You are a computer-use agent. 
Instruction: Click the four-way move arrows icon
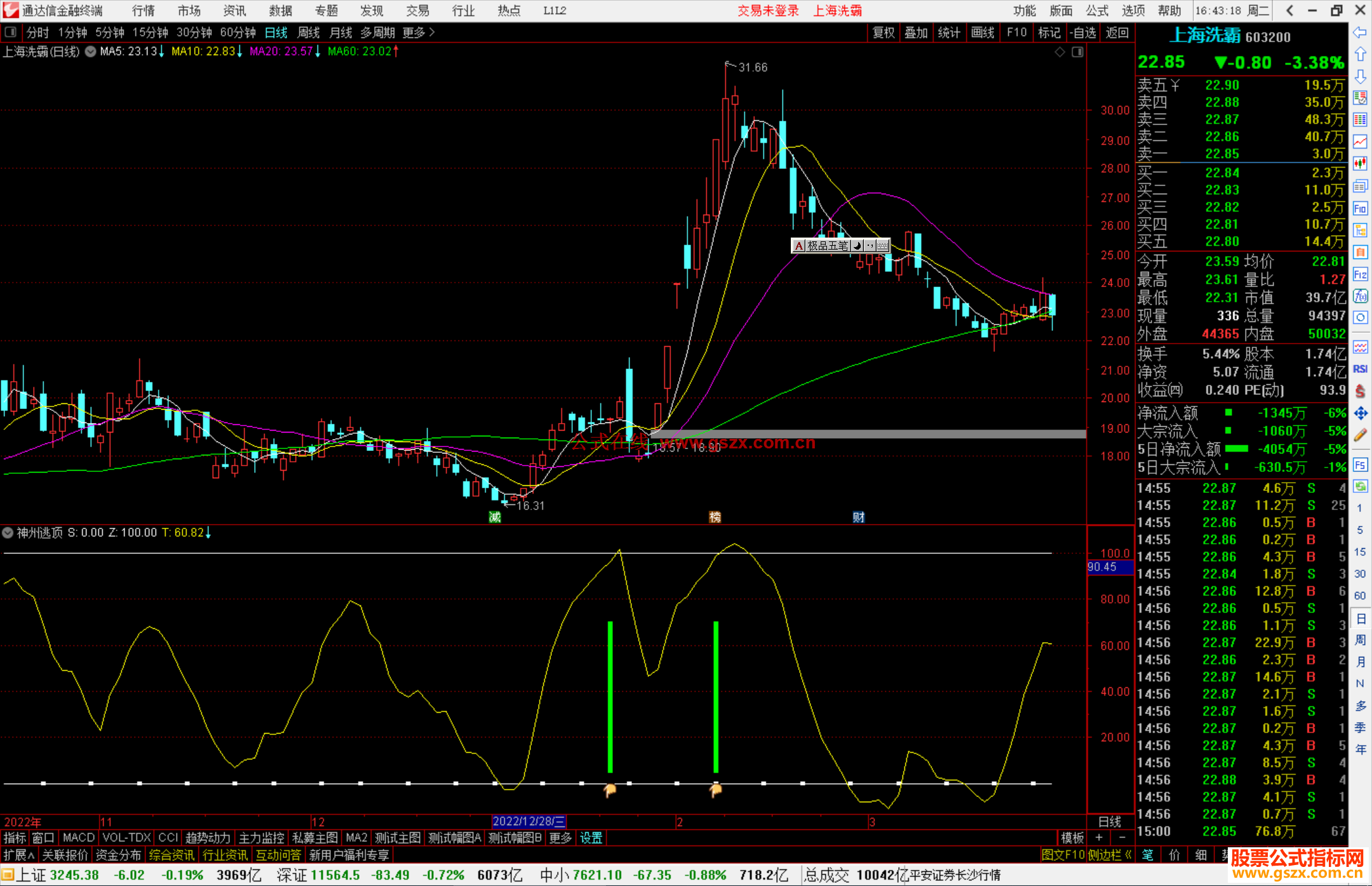[1360, 413]
